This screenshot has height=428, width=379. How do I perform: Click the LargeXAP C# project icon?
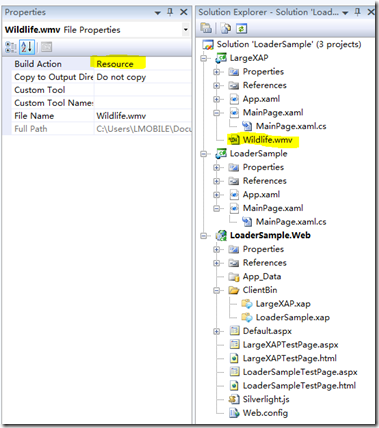pos(221,58)
